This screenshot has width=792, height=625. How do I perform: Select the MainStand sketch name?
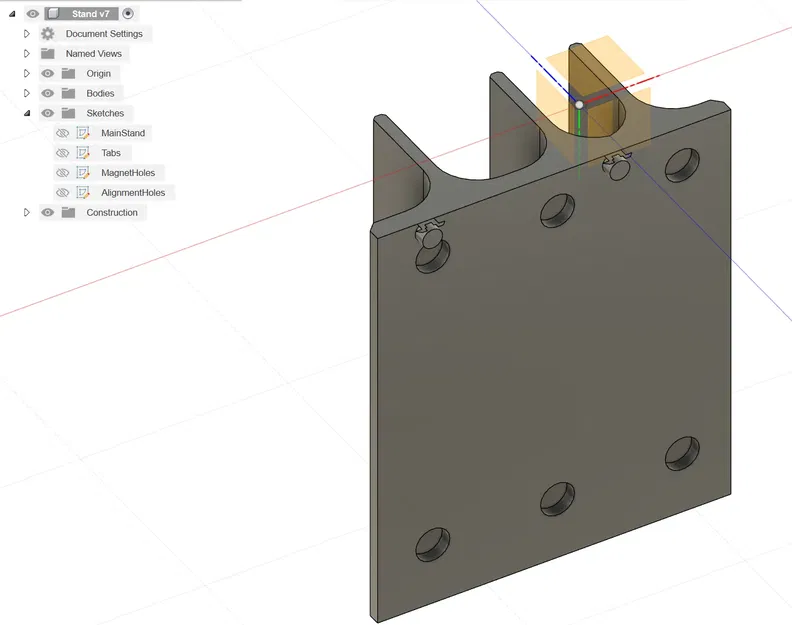point(123,133)
